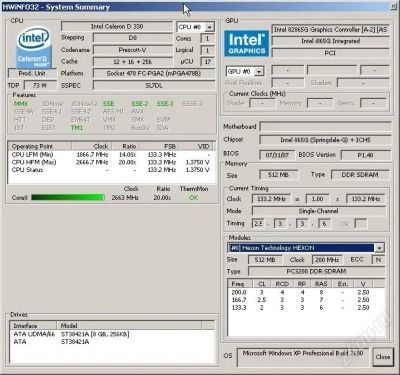Click the Stepping D0 field
This screenshot has width=400, height=375.
(132, 38)
